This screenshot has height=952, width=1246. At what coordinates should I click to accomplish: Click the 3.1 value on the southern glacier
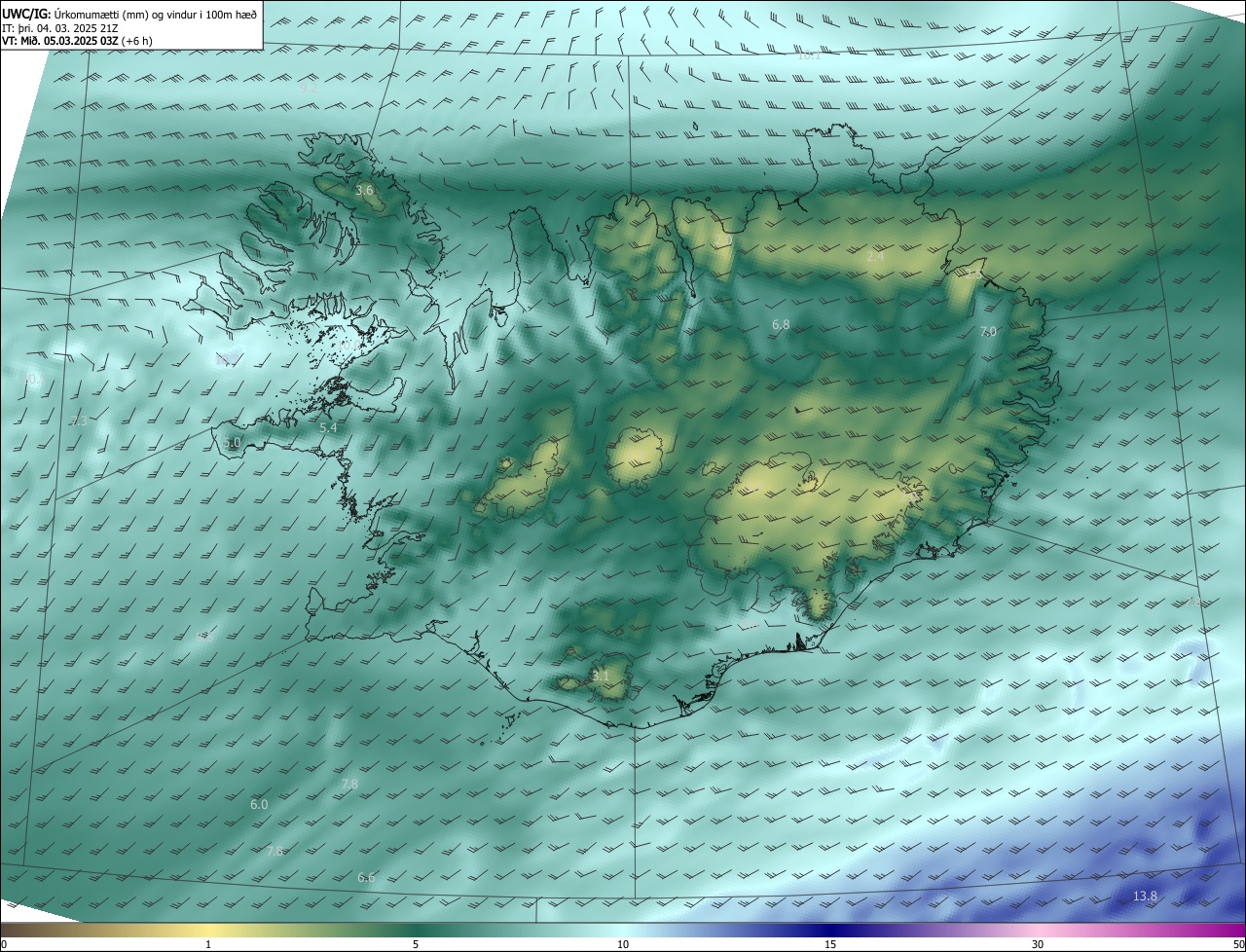click(601, 676)
